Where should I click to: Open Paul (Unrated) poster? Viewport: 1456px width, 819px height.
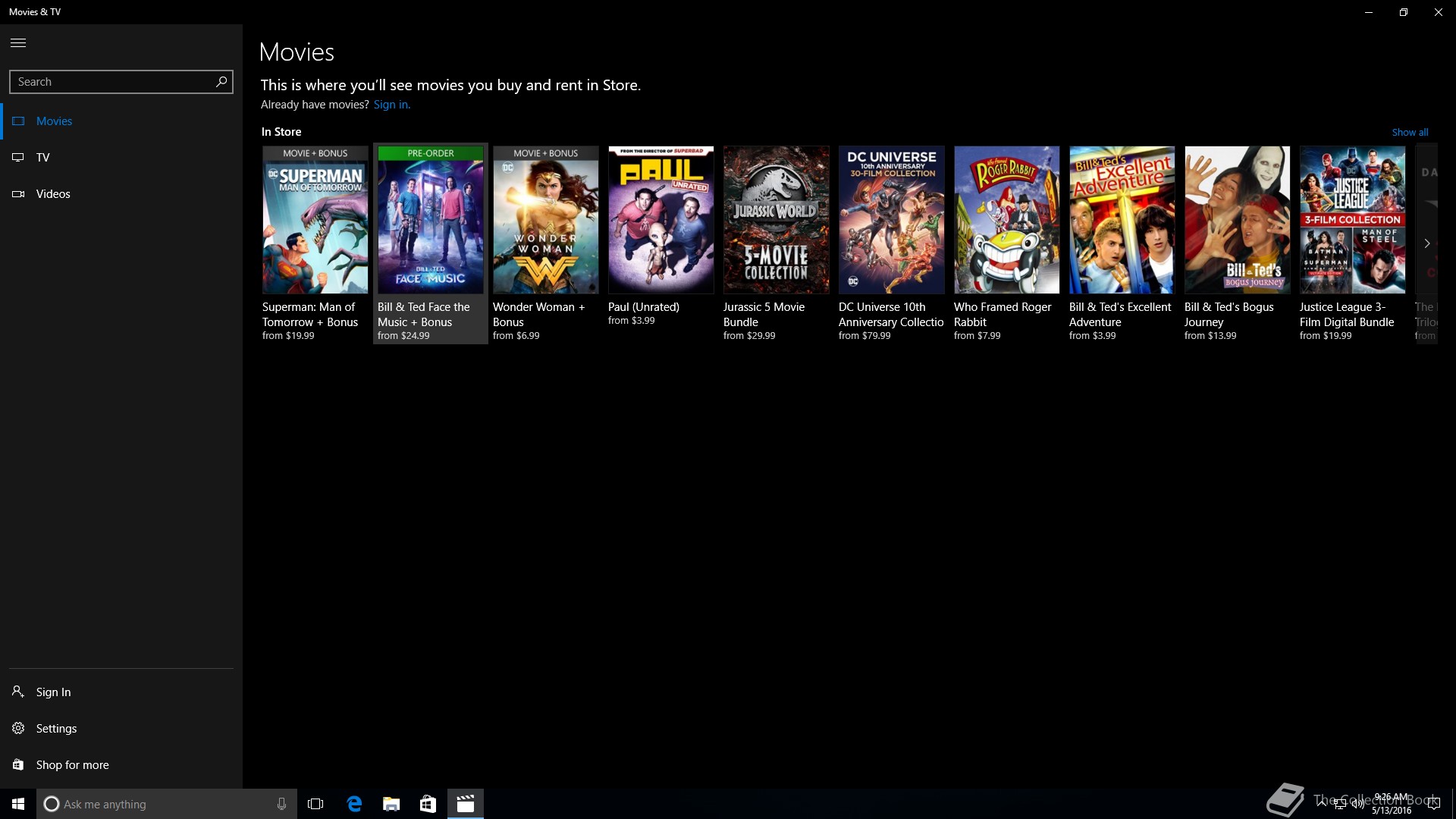pos(661,220)
